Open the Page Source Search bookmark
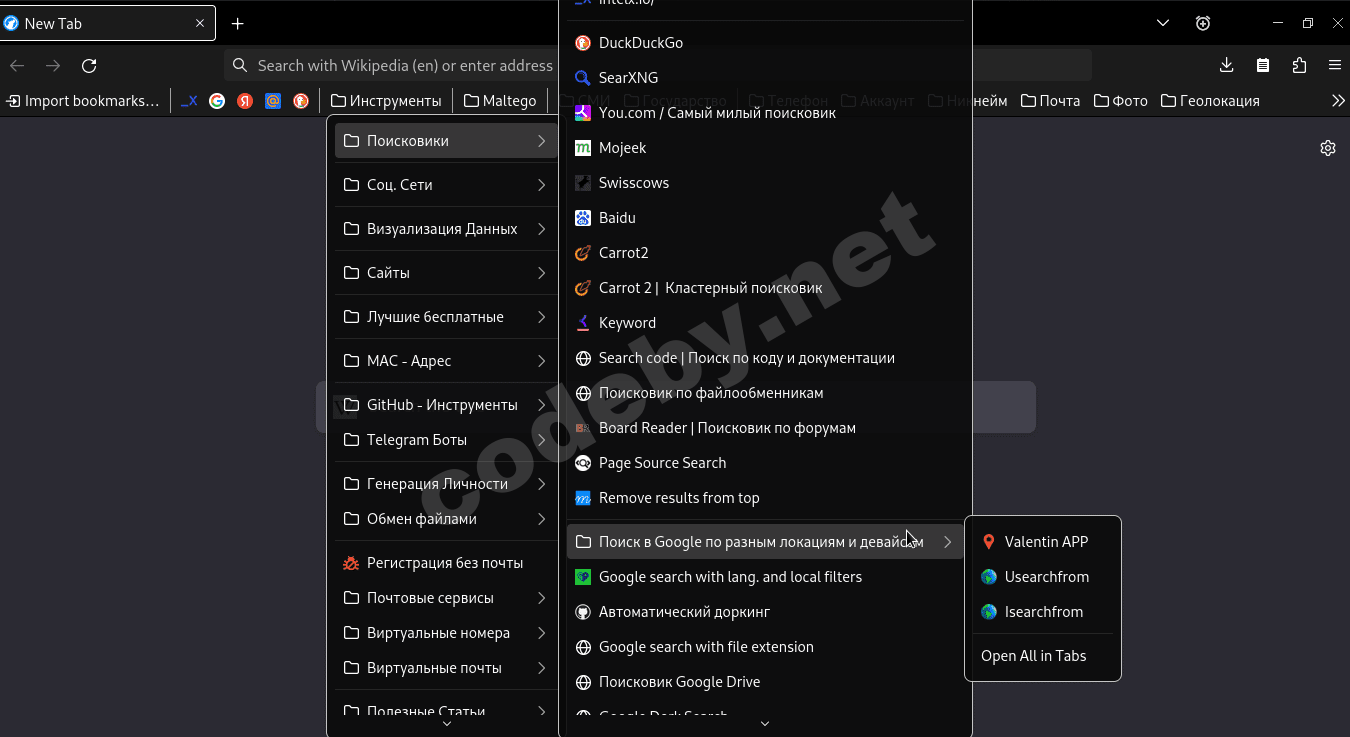Image resolution: width=1350 pixels, height=737 pixels. tap(765, 463)
